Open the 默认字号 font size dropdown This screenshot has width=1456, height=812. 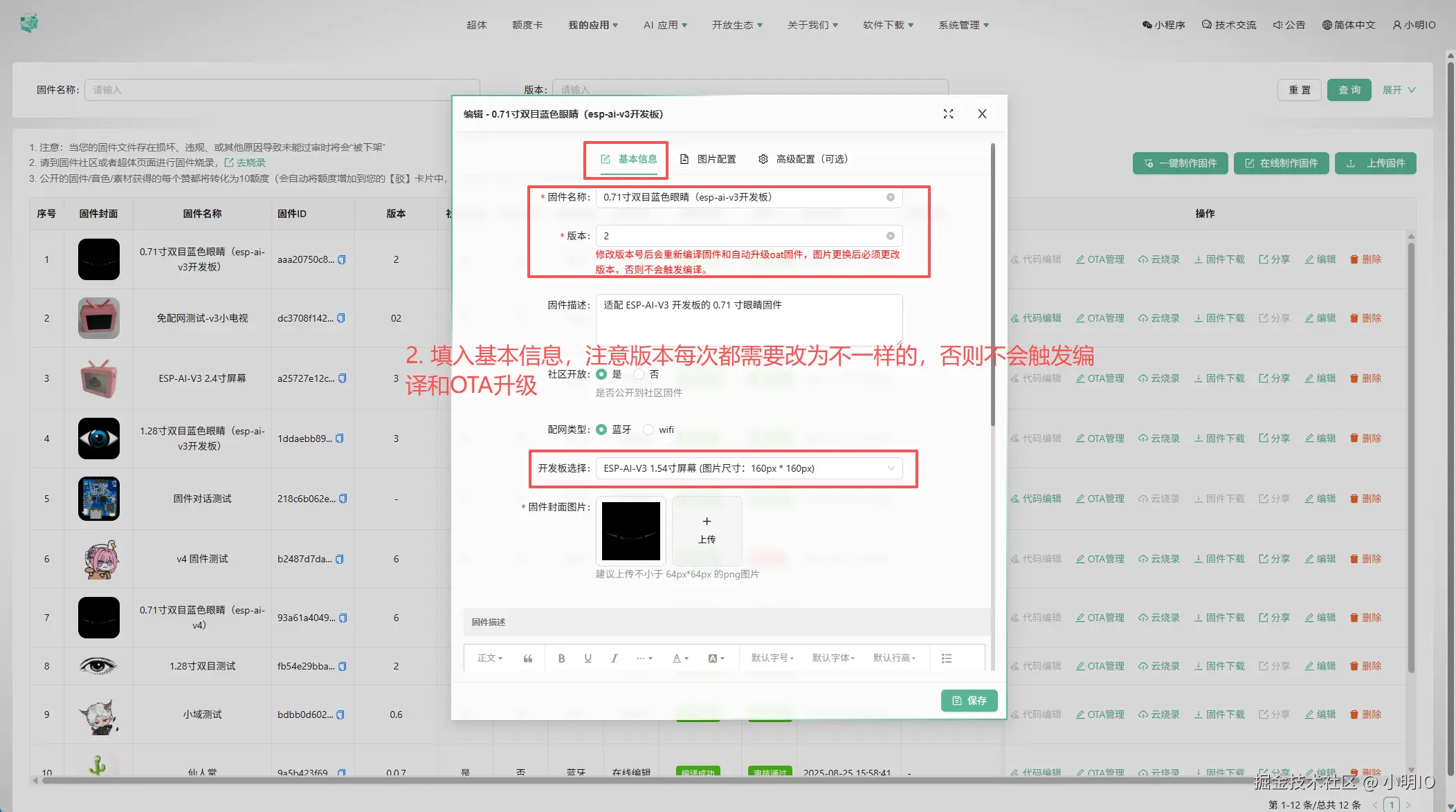click(772, 658)
